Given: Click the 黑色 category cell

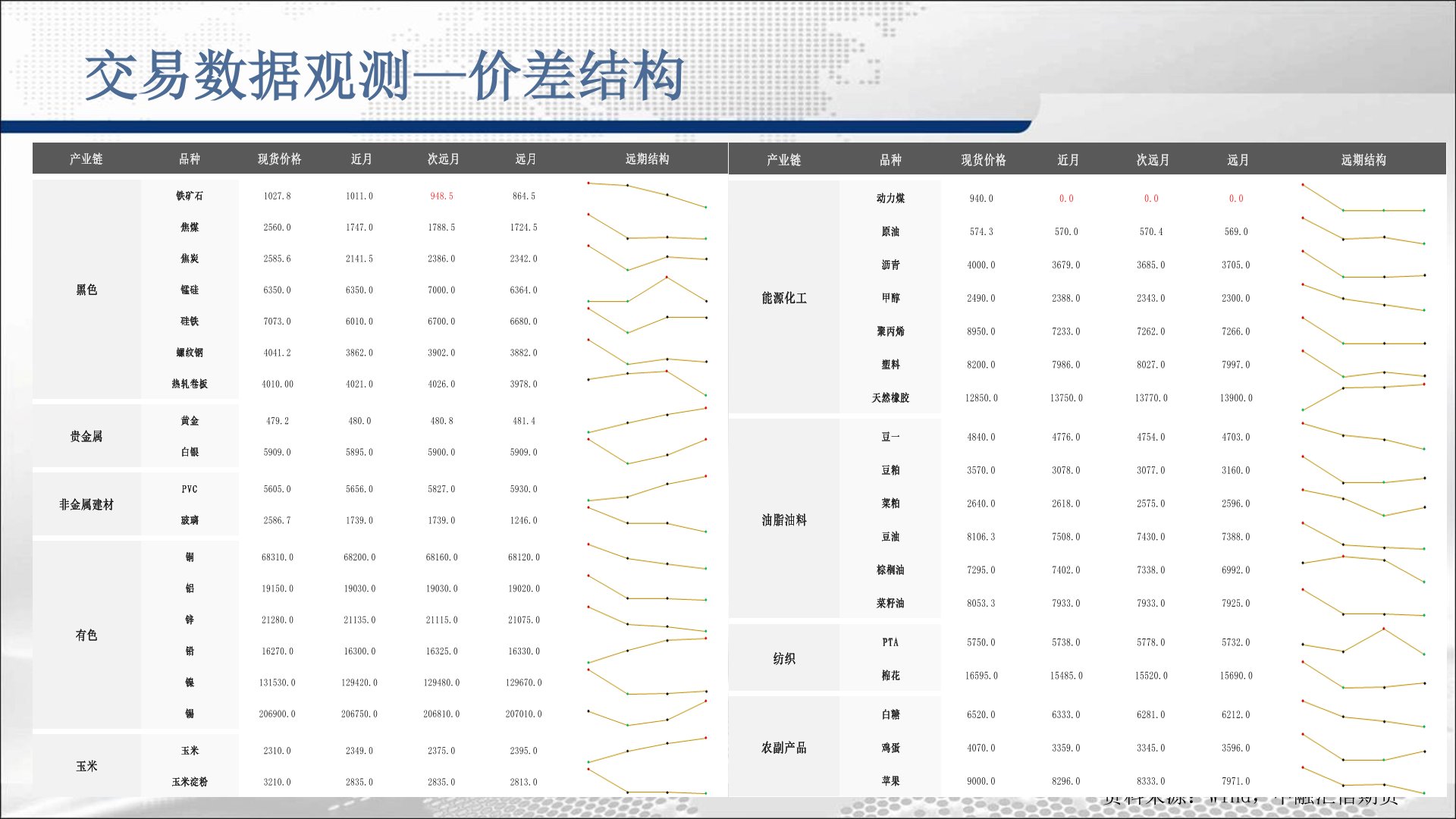Looking at the screenshot, I should [x=86, y=290].
